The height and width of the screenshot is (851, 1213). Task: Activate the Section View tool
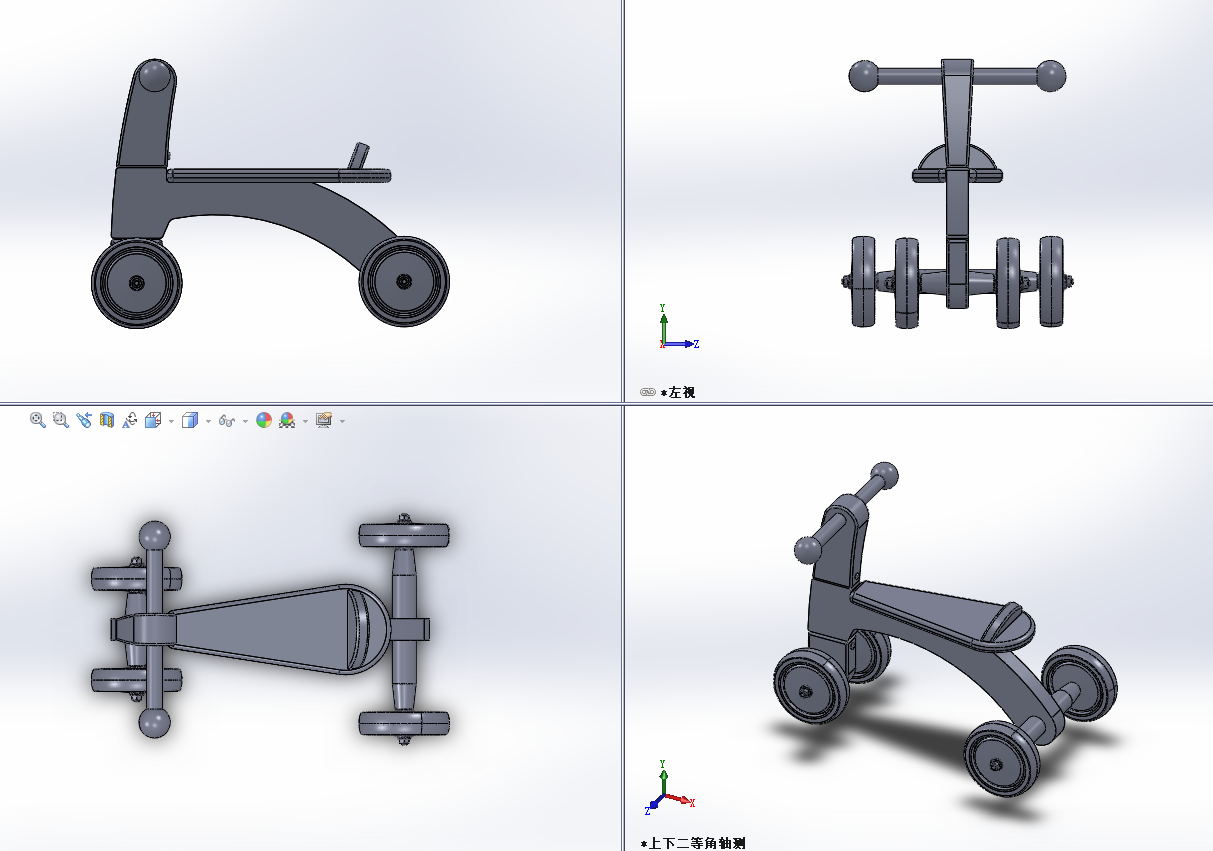pyautogui.click(x=107, y=421)
